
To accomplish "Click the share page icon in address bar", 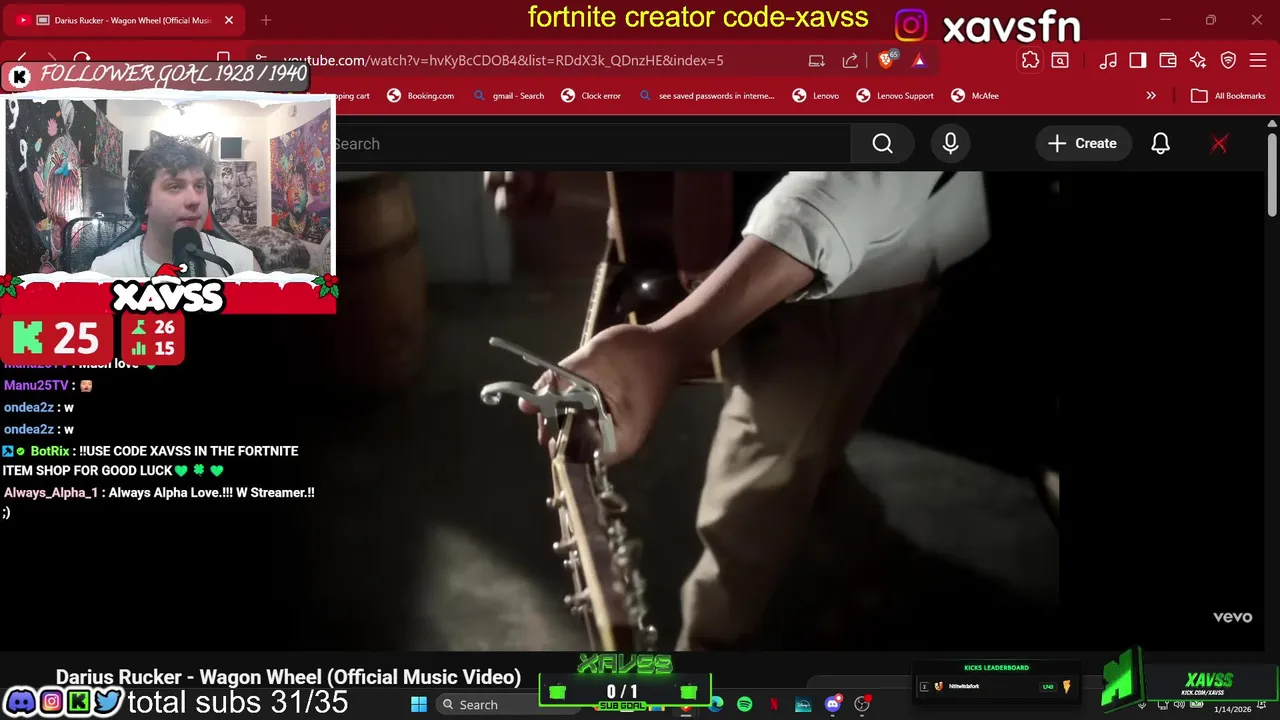I will click(850, 60).
